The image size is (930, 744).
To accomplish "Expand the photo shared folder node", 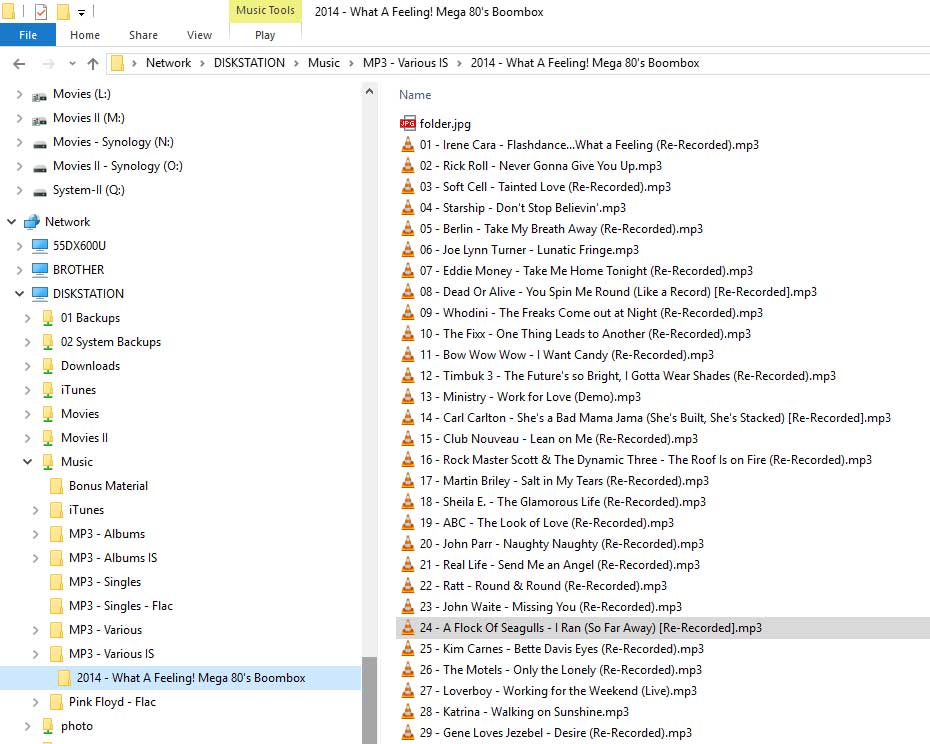I will 27,726.
